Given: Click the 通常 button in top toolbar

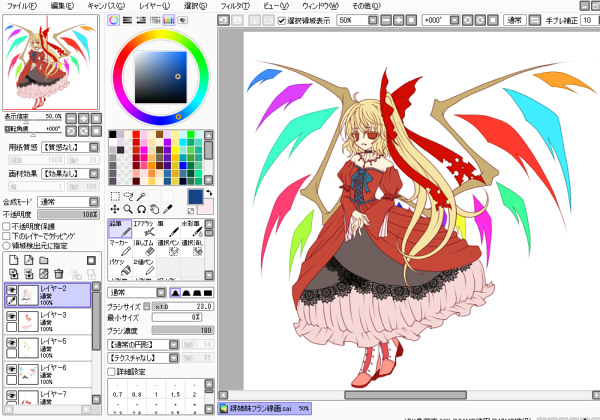Looking at the screenshot, I should 514,20.
